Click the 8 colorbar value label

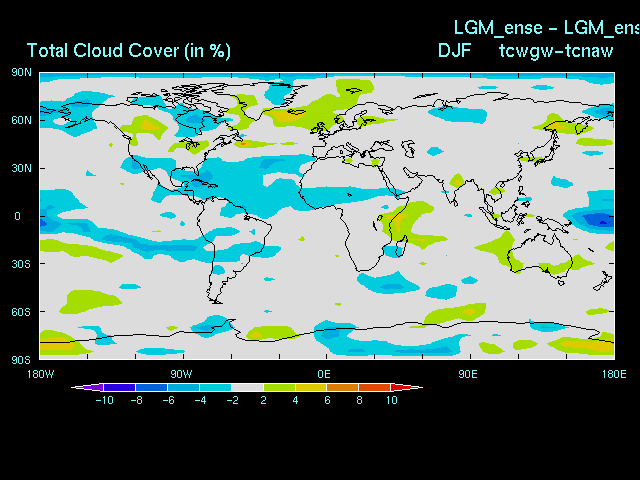point(359,400)
